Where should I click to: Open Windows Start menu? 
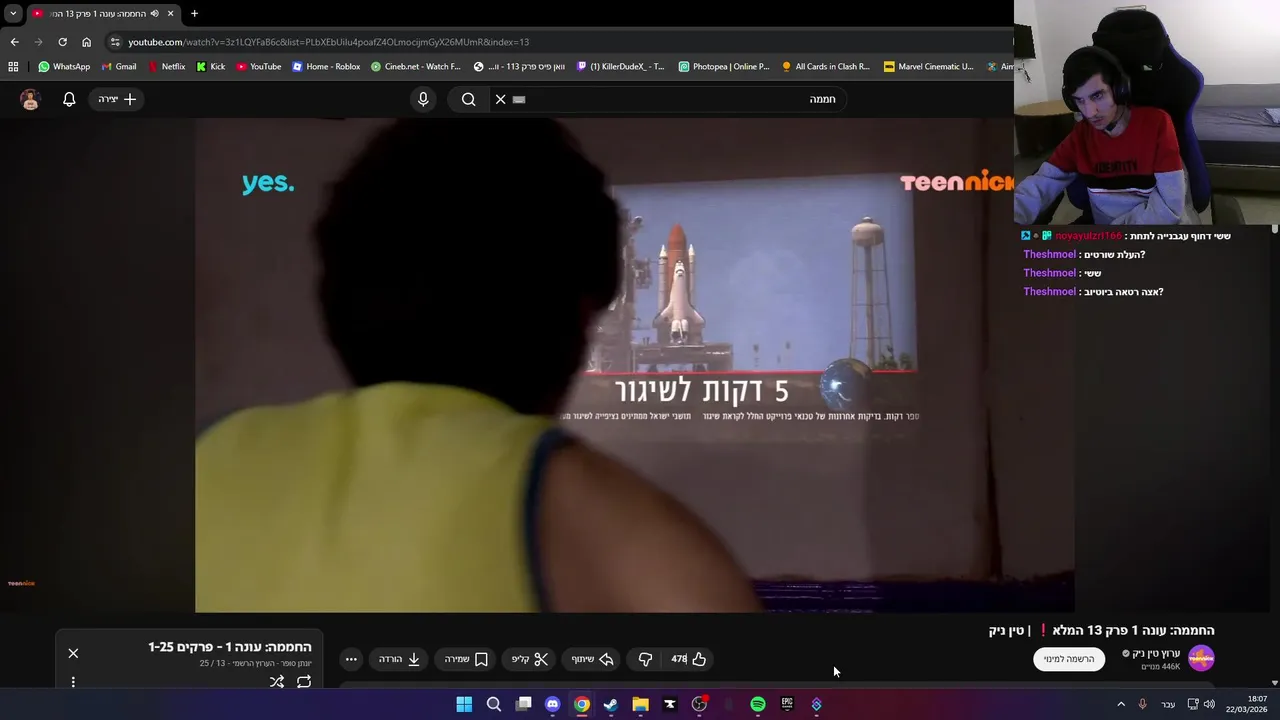click(x=464, y=704)
